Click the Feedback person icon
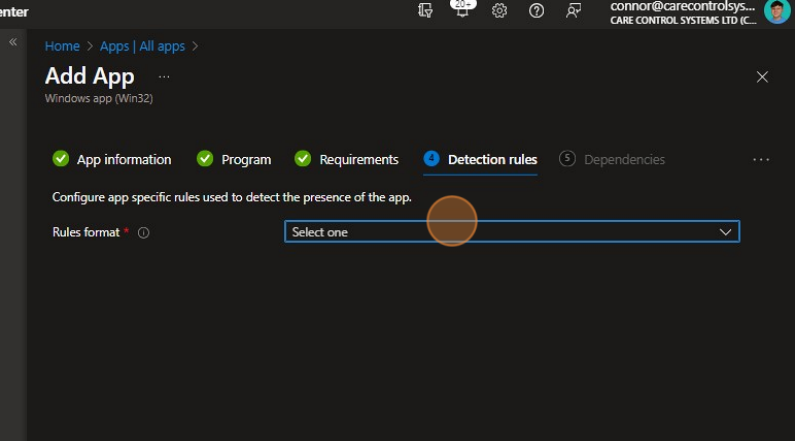795x441 pixels. click(573, 11)
